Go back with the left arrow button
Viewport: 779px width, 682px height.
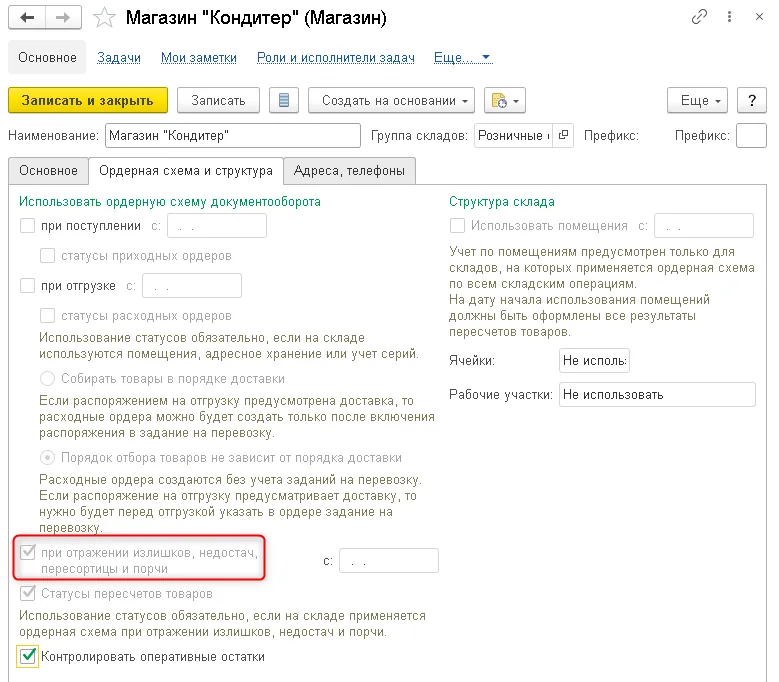tap(27, 18)
